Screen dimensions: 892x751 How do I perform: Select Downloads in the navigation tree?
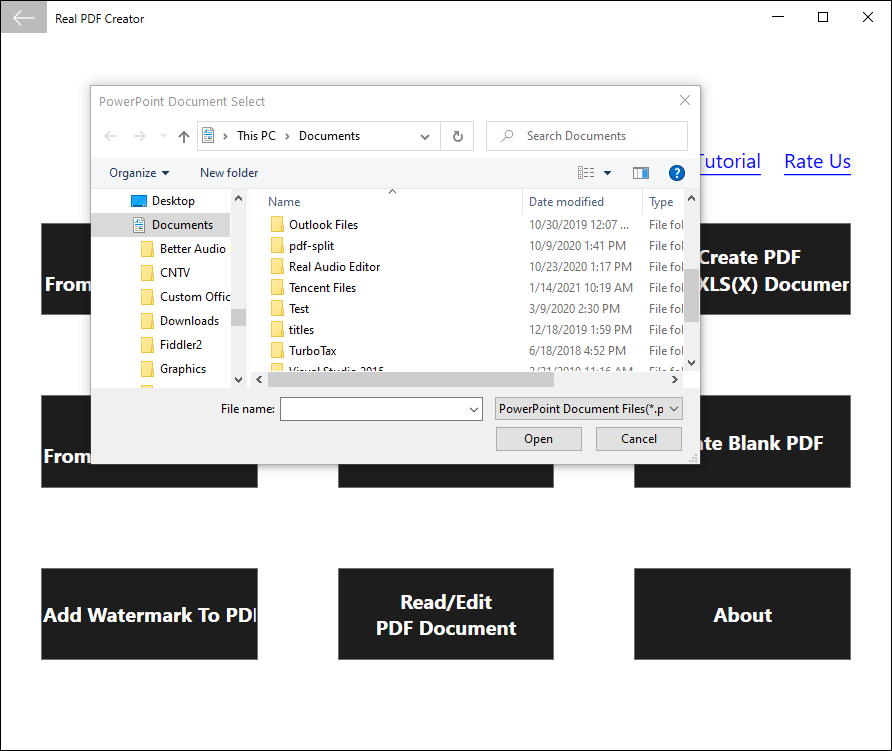pos(189,321)
